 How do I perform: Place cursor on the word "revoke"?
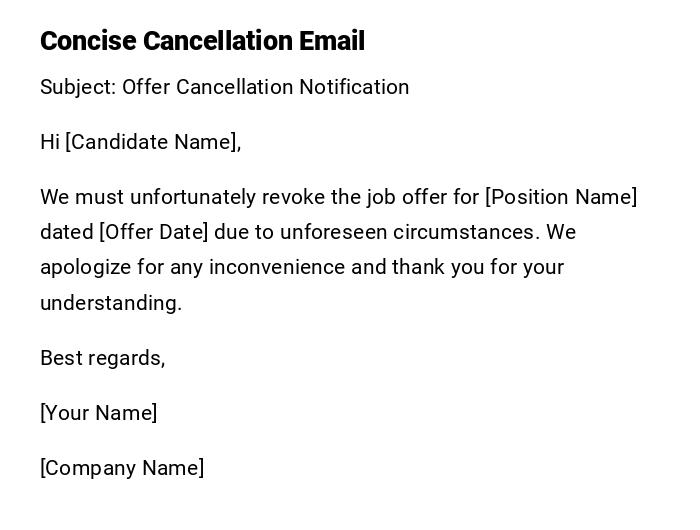294,197
